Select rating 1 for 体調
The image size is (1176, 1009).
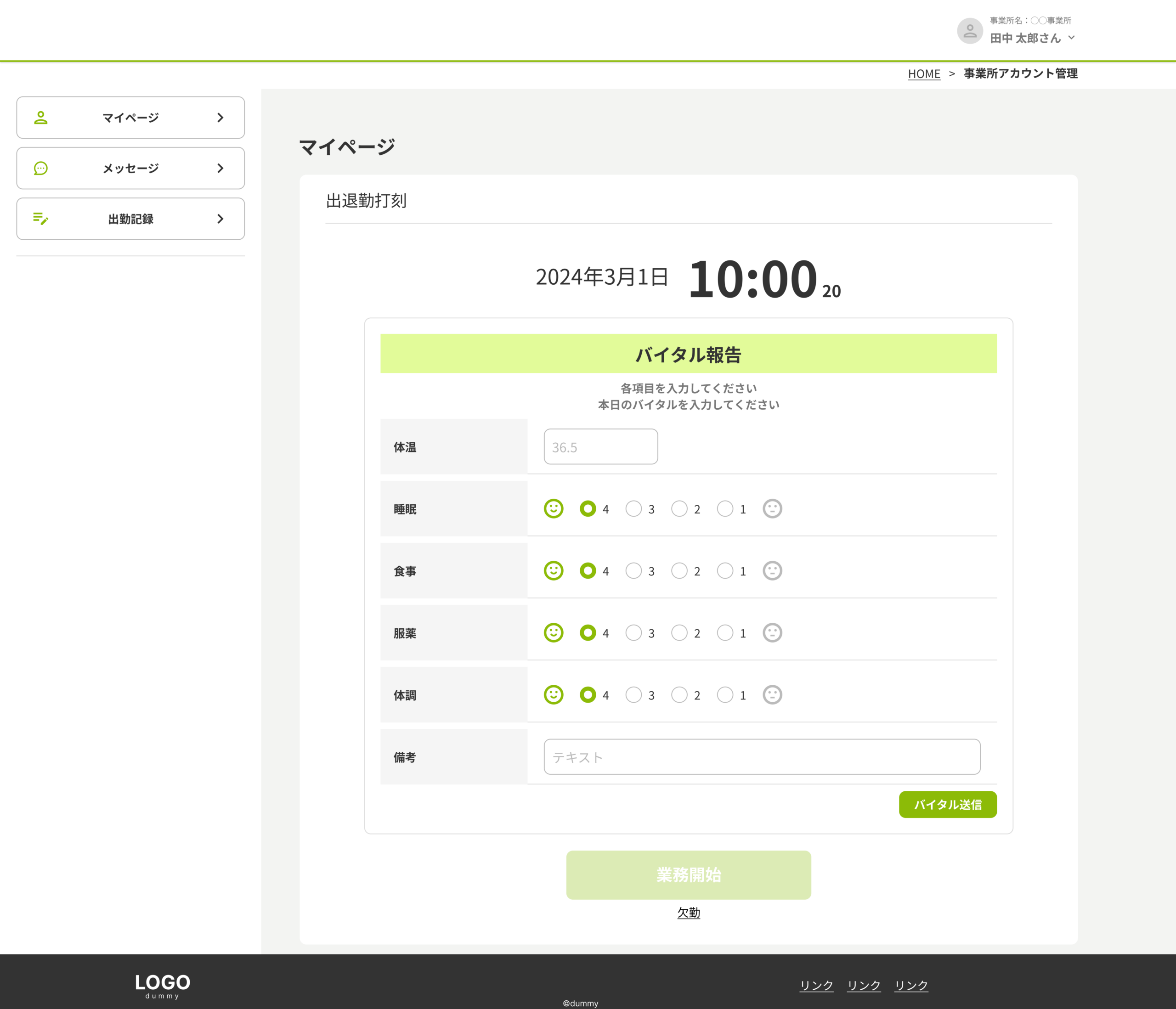(x=725, y=694)
